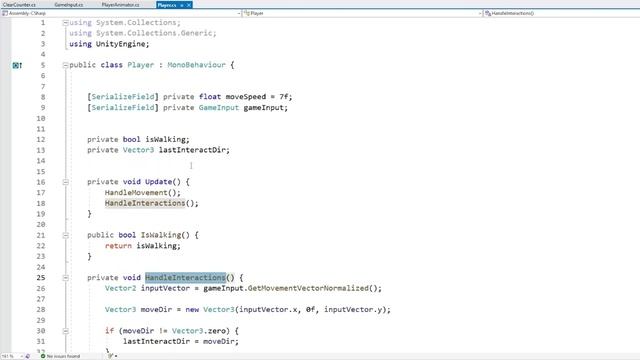Viewport: 640px width, 360px height.
Task: Switch to the PlayerAnimator.cs tab
Action: pyautogui.click(x=120, y=5)
